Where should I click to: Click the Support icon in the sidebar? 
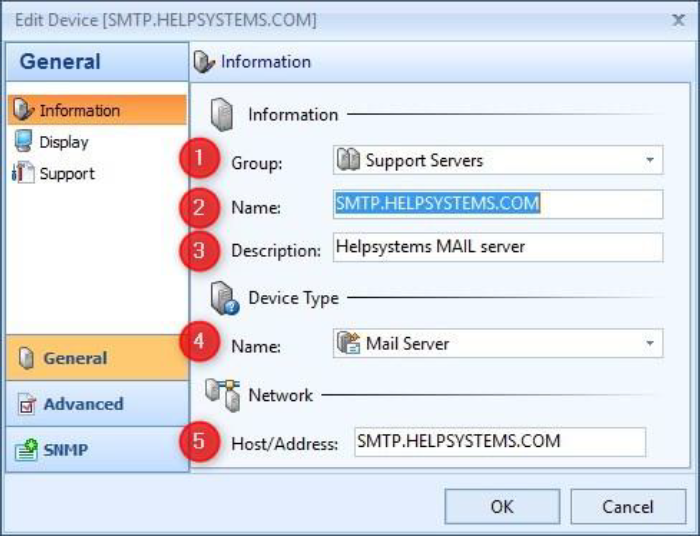point(23,173)
